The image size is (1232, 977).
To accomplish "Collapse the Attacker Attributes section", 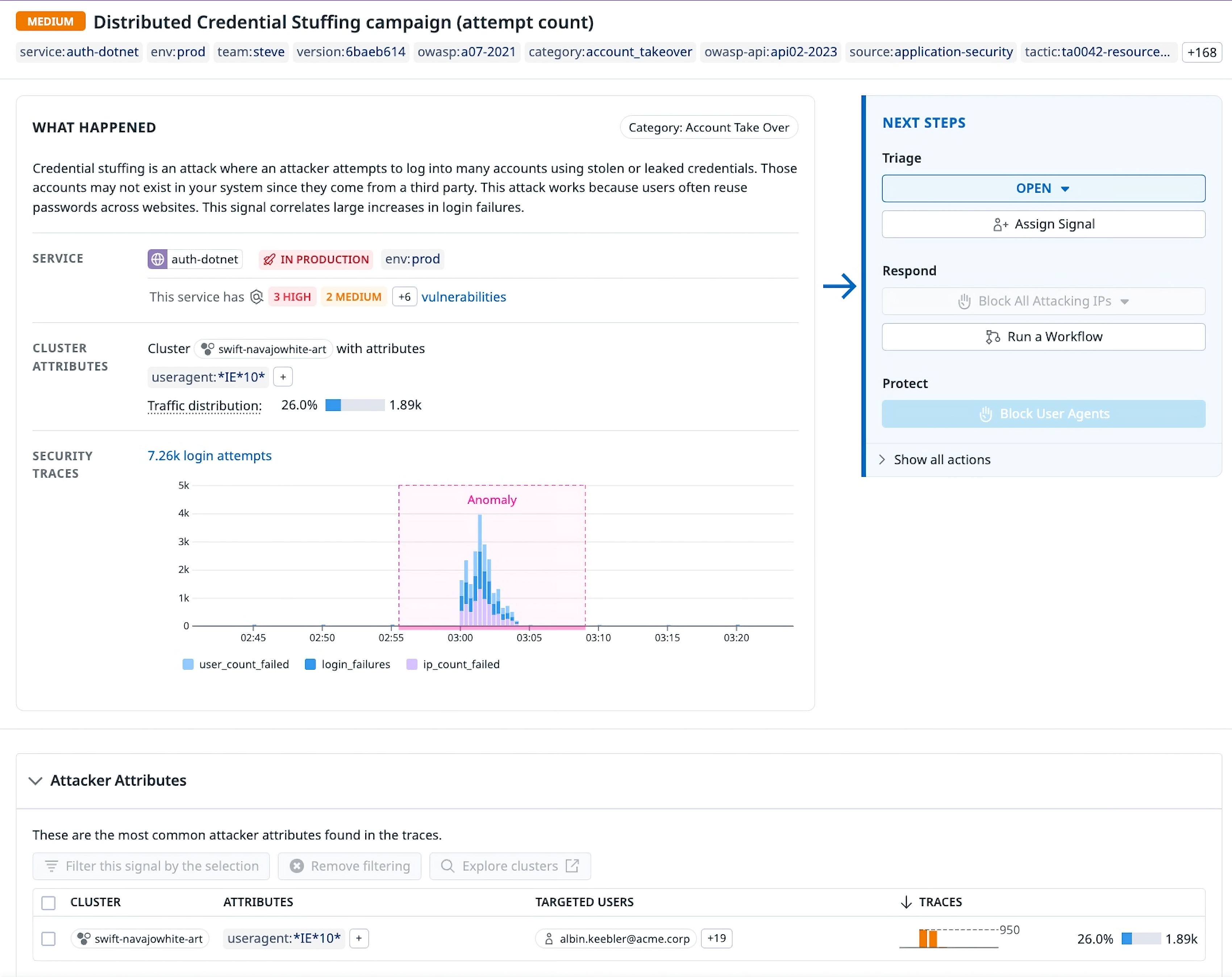I will click(36, 781).
